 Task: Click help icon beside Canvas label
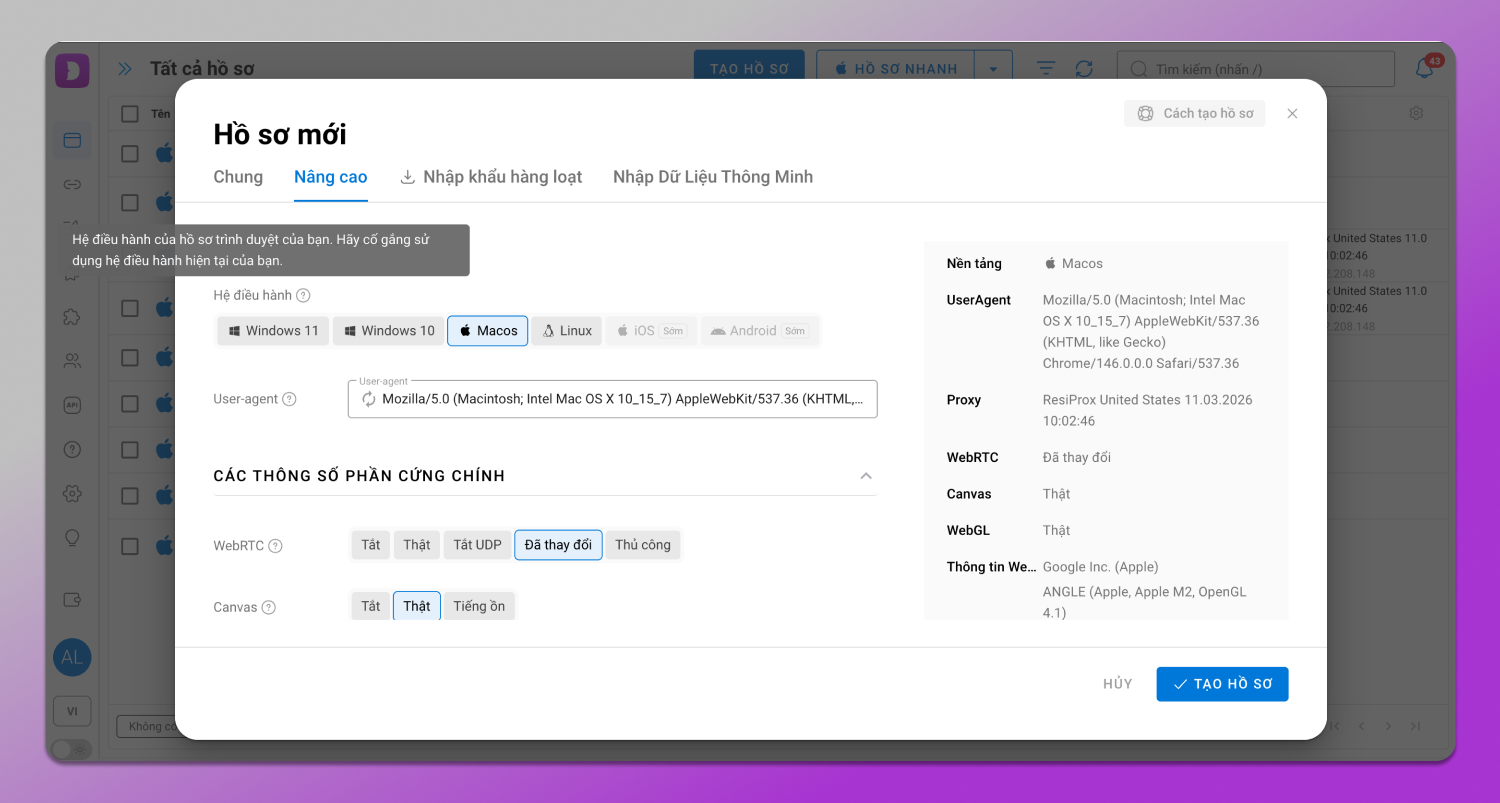[269, 607]
